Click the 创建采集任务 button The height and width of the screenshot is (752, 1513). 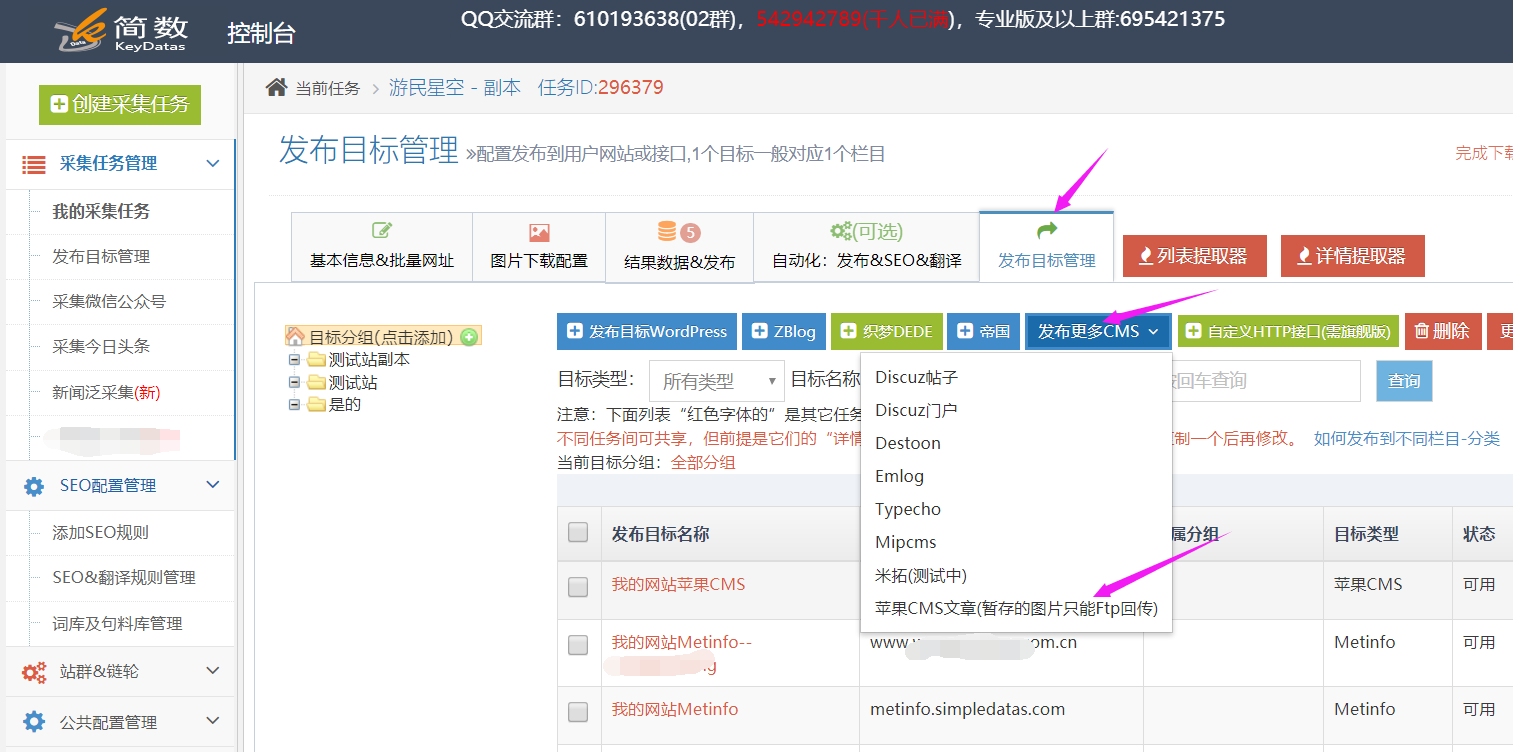[120, 104]
